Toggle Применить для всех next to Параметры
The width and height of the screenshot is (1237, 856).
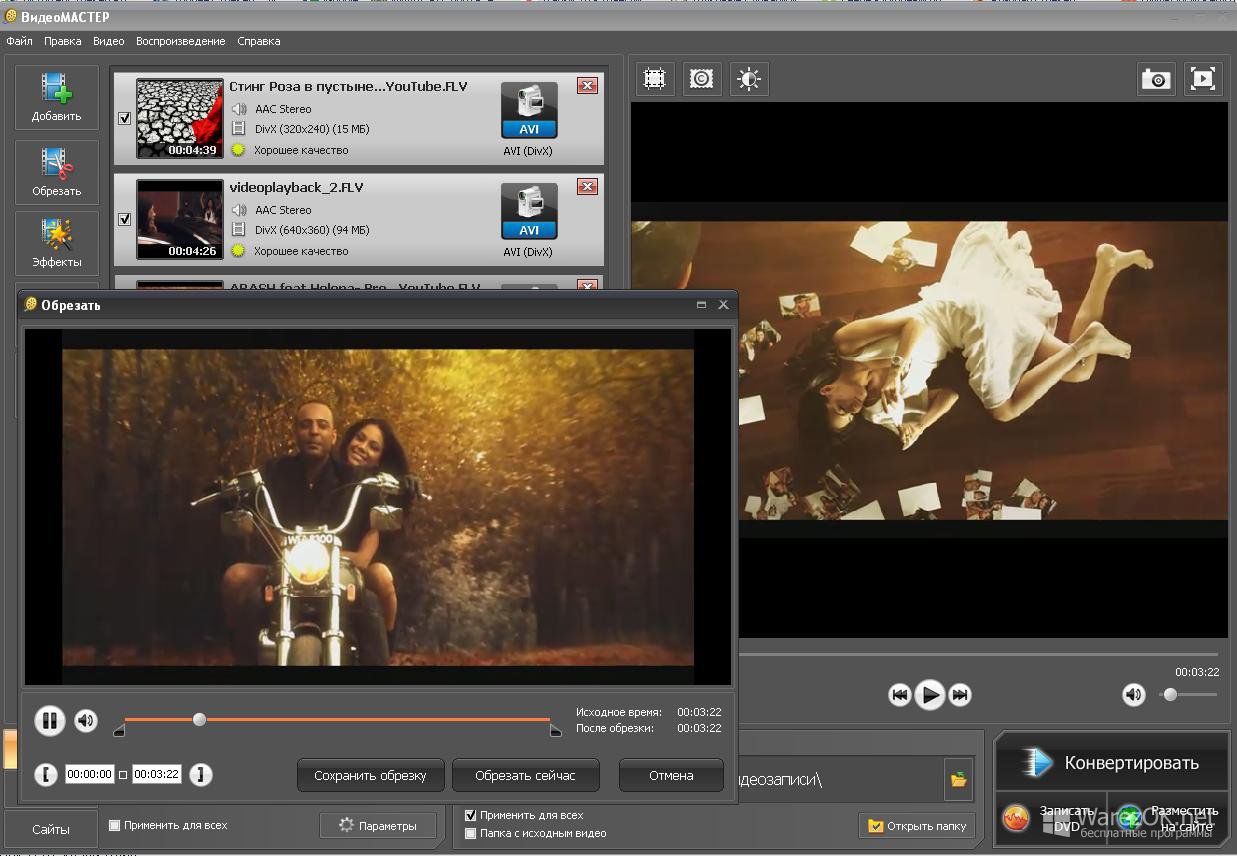pyautogui.click(x=114, y=825)
